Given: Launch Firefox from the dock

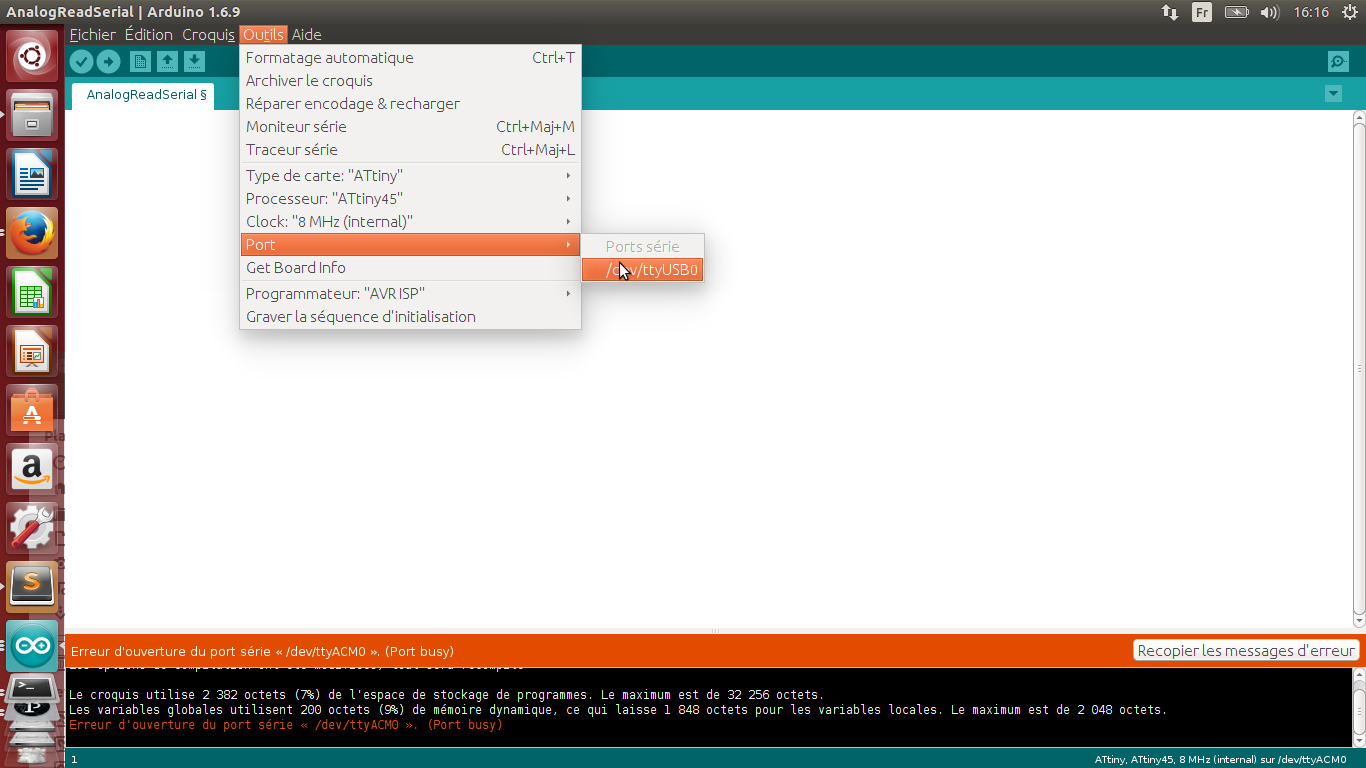Looking at the screenshot, I should pos(33,234).
